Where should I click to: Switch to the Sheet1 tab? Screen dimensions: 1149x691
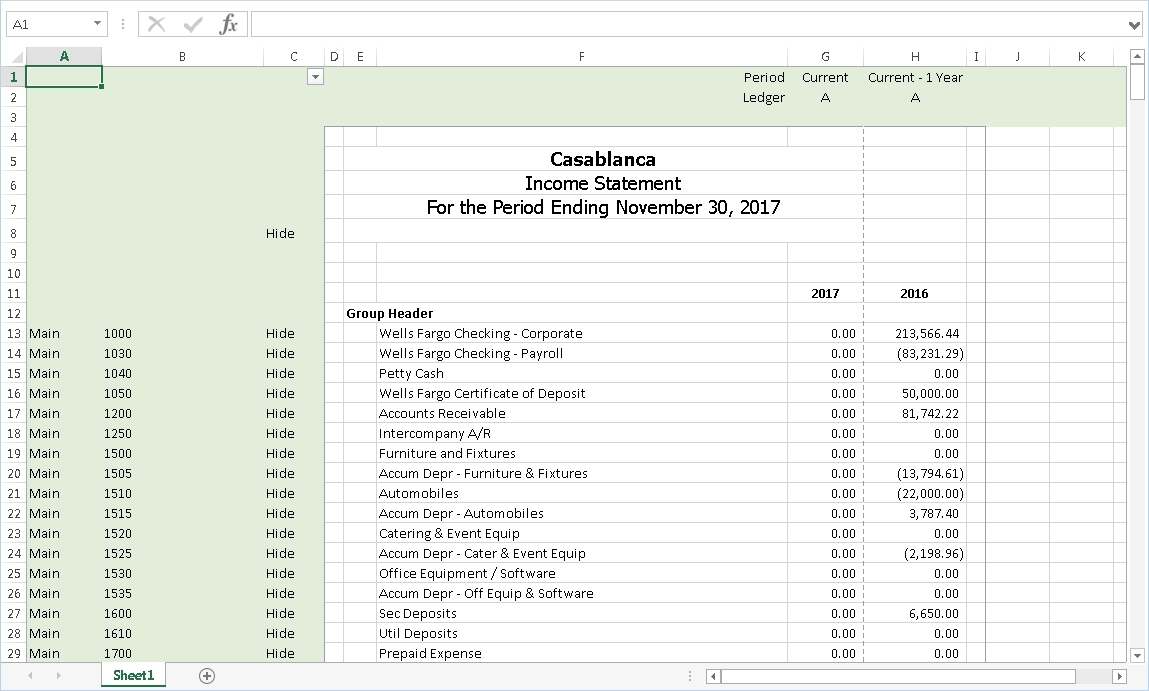click(133, 675)
